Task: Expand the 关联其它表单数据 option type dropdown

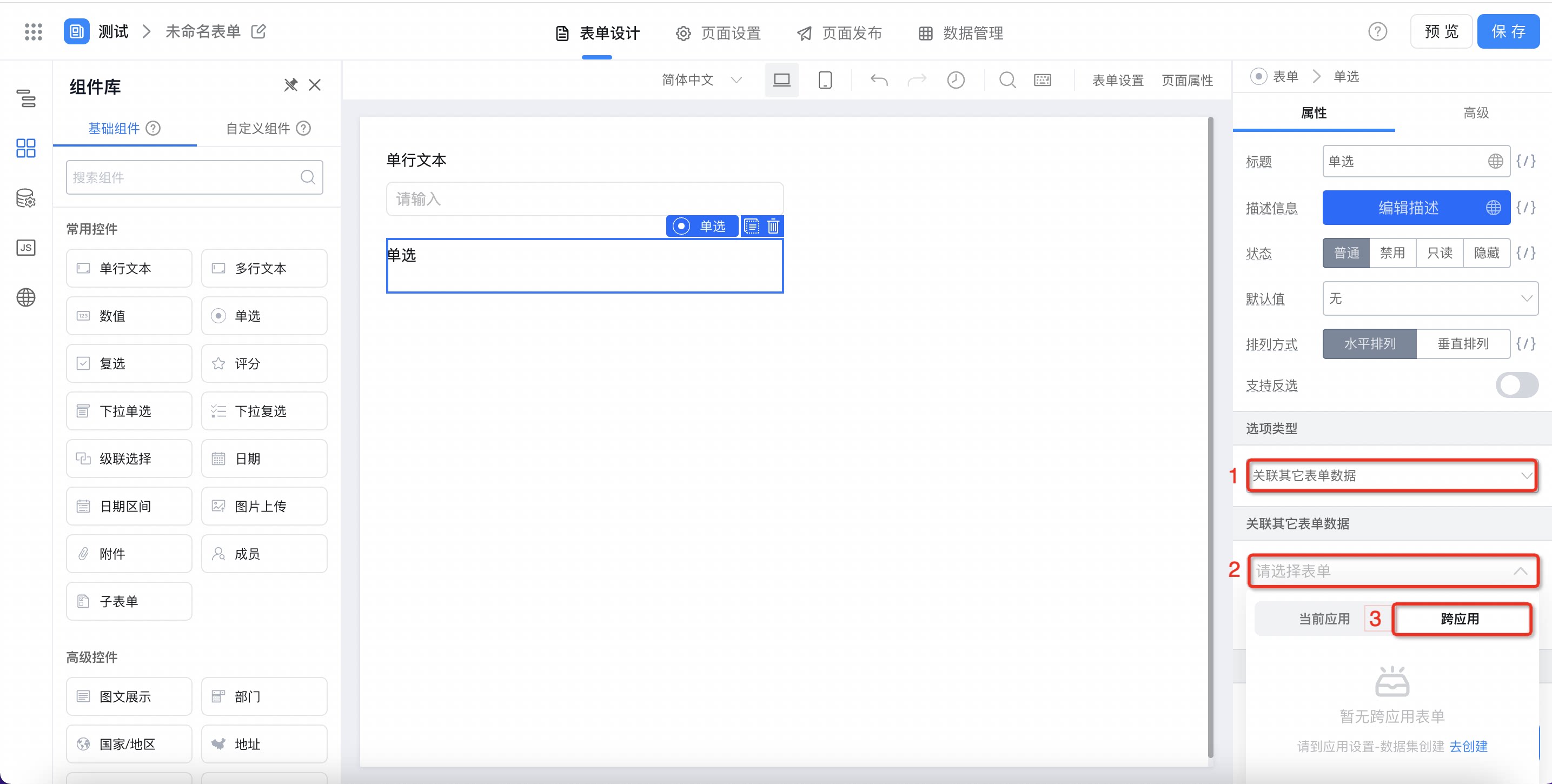Action: (1392, 475)
